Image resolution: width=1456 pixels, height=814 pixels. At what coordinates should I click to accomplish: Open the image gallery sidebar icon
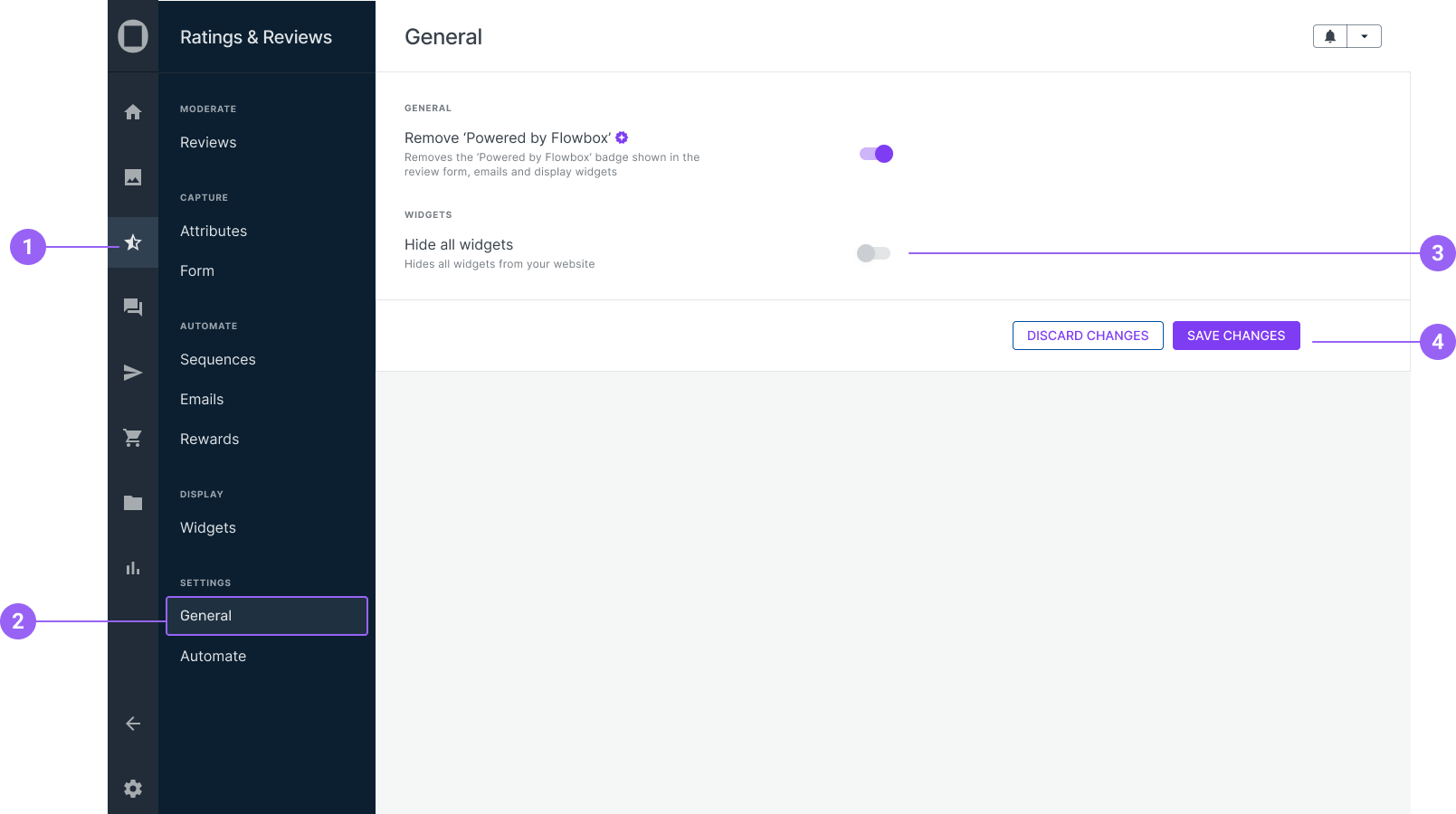(133, 177)
